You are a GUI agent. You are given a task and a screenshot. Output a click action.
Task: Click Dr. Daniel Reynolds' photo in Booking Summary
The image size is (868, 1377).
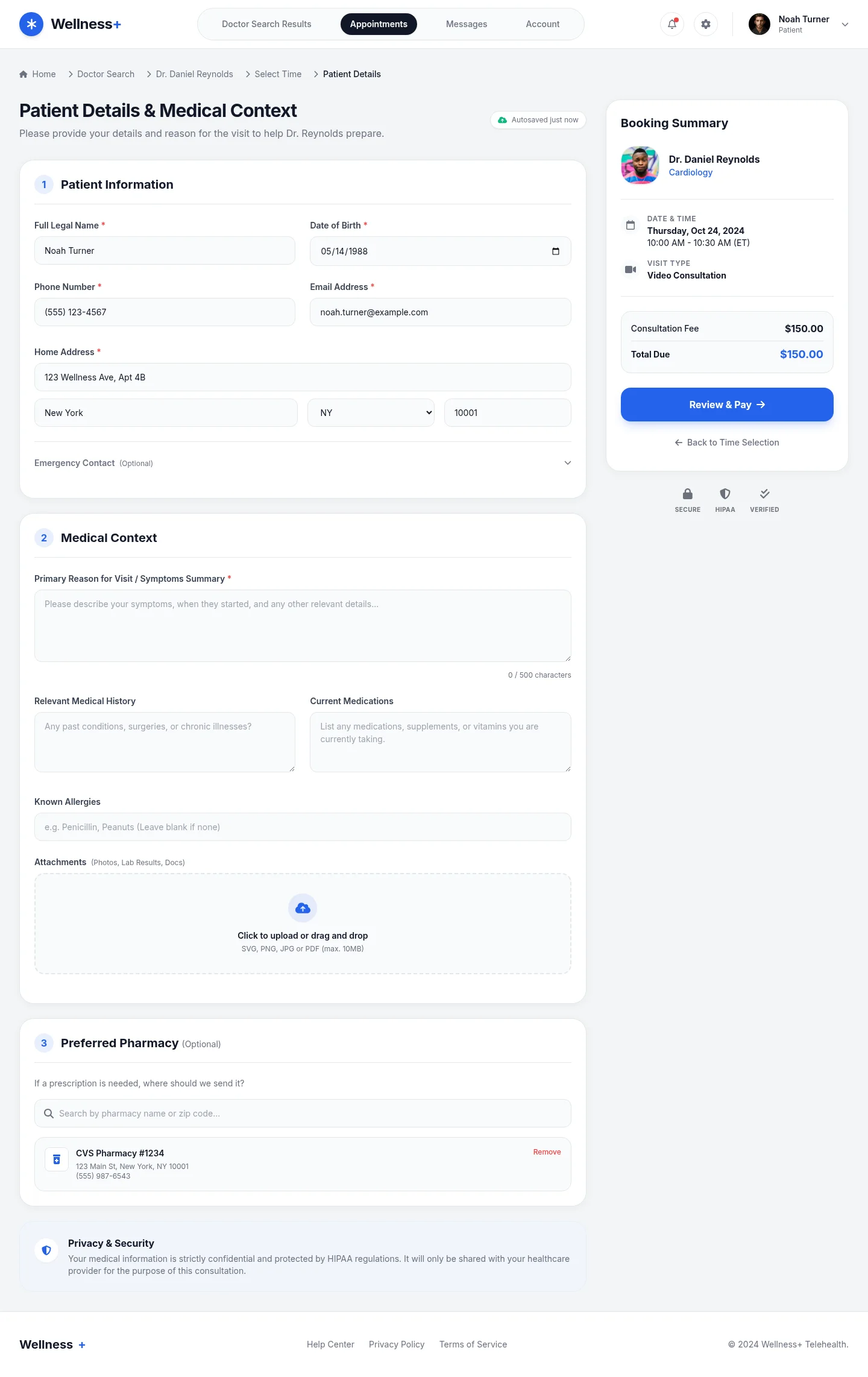click(x=640, y=165)
